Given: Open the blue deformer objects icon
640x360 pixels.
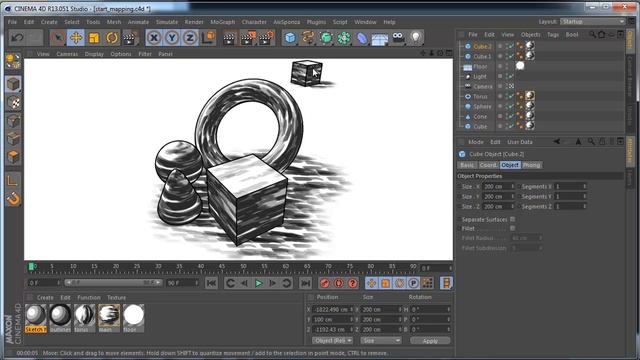Looking at the screenshot, I should point(362,38).
